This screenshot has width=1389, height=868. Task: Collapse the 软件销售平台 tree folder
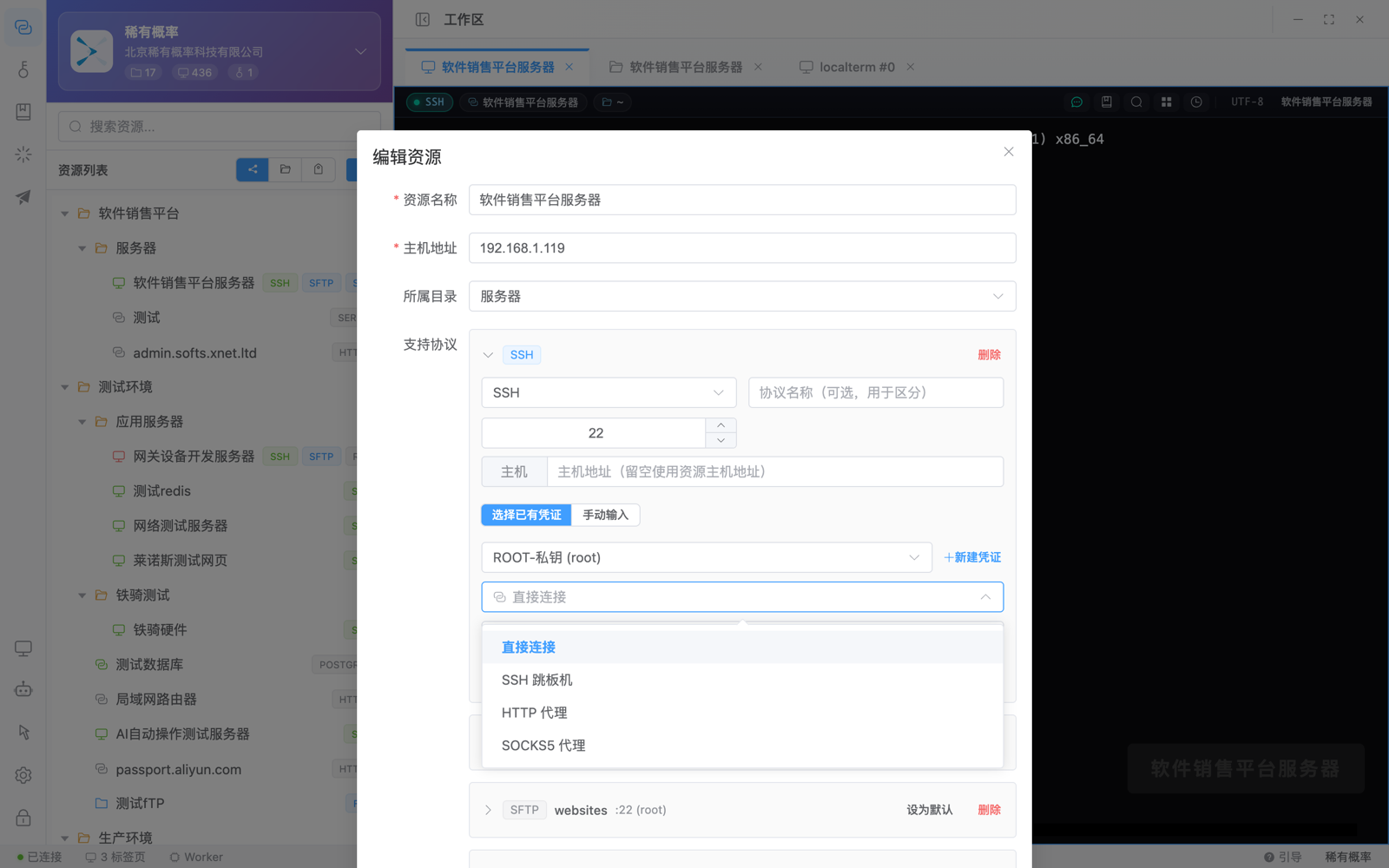(65, 214)
